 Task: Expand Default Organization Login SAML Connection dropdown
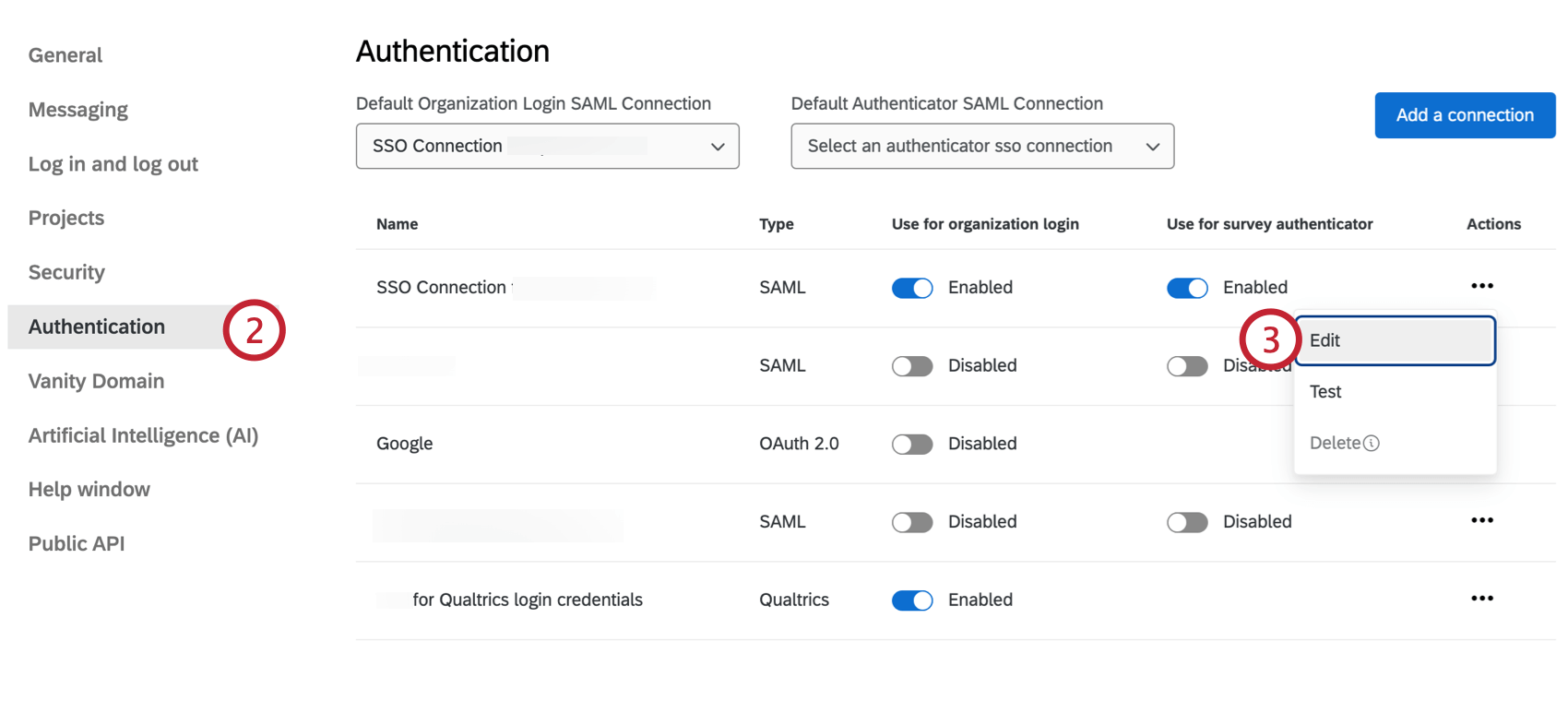(x=547, y=147)
